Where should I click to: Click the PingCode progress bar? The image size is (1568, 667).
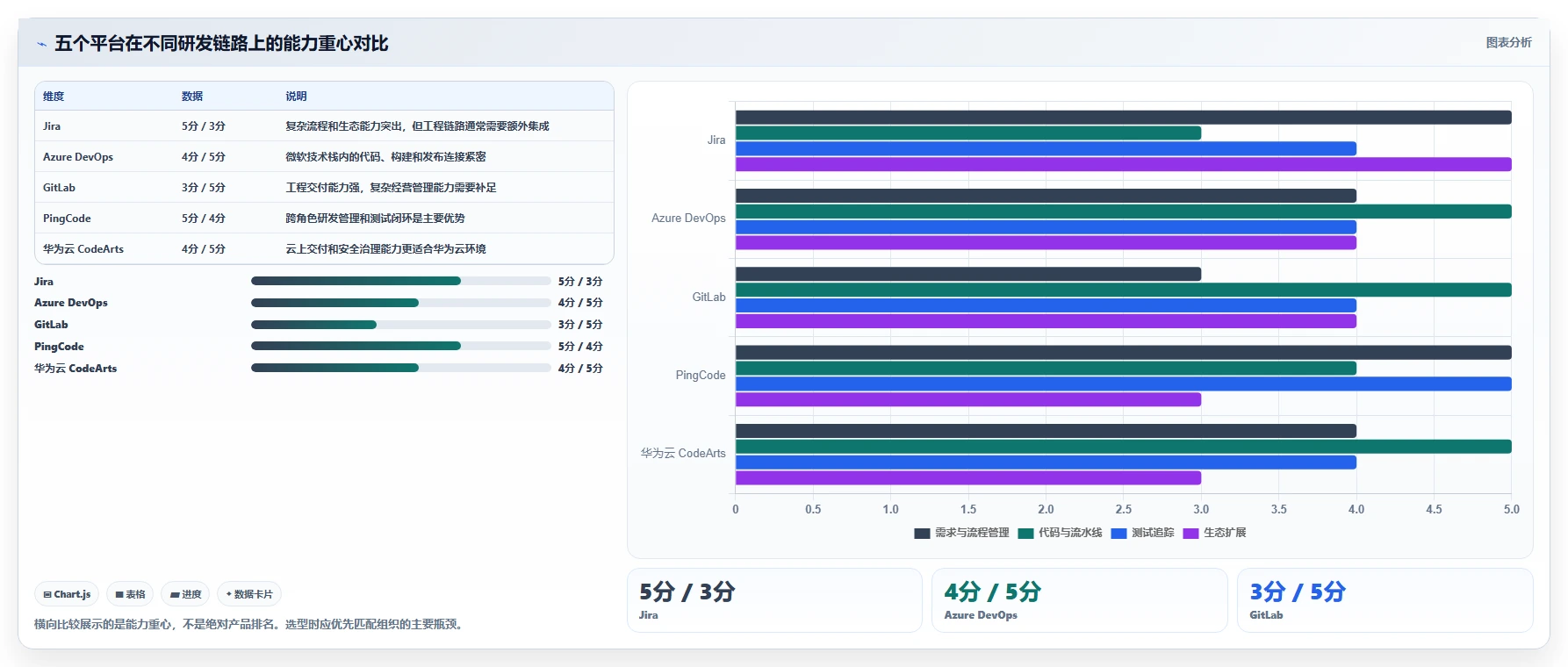(401, 346)
